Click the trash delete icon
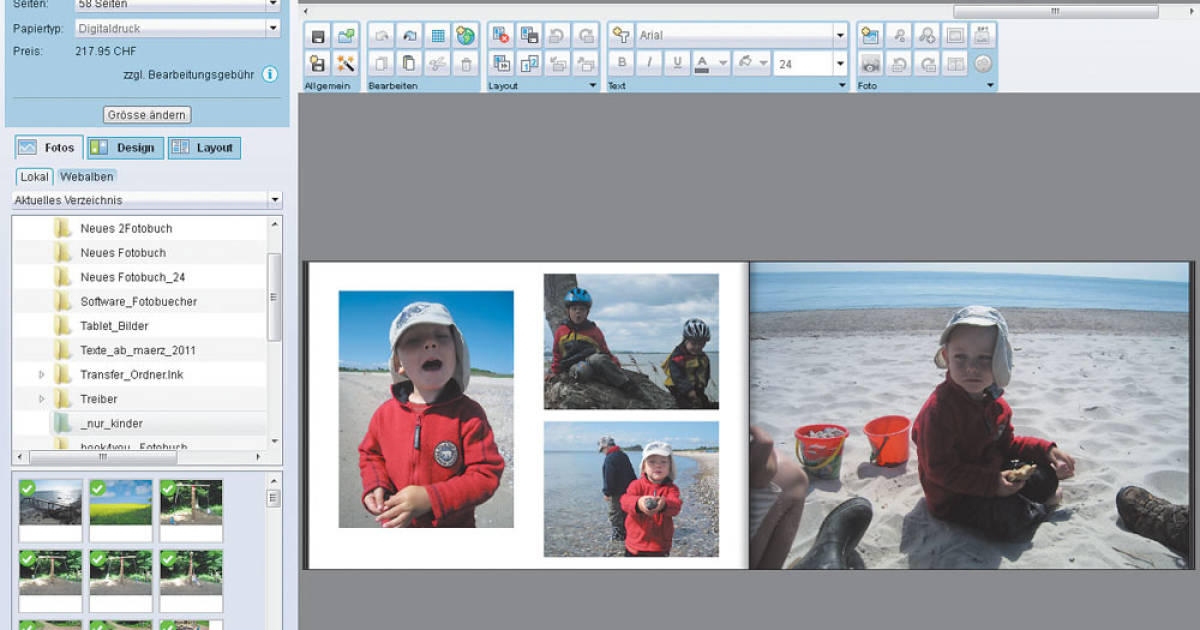The width and height of the screenshot is (1200, 630). (465, 64)
